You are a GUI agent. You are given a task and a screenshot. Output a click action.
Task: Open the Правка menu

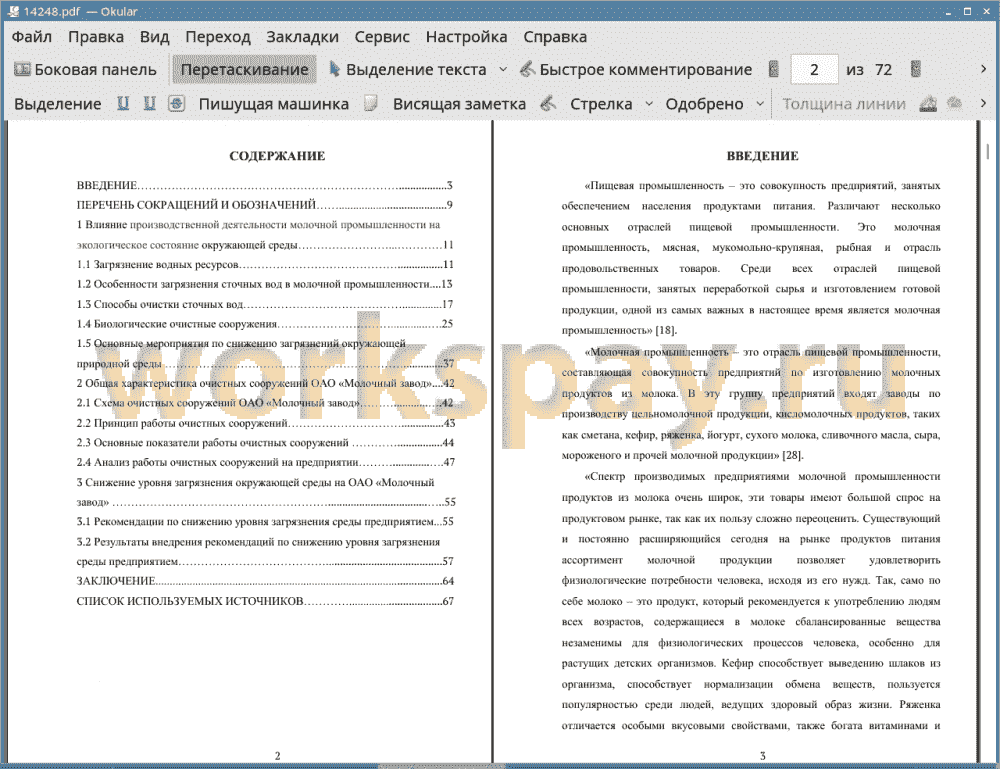point(96,37)
